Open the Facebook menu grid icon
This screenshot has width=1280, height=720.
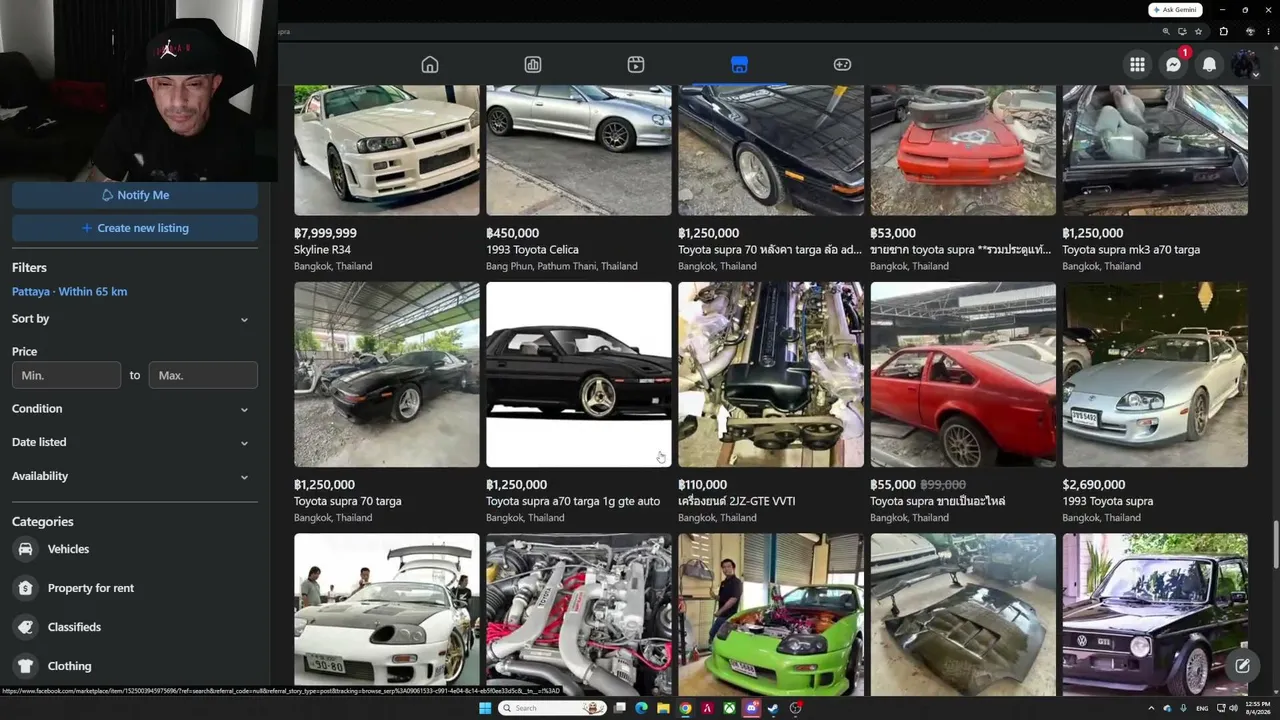click(1137, 65)
